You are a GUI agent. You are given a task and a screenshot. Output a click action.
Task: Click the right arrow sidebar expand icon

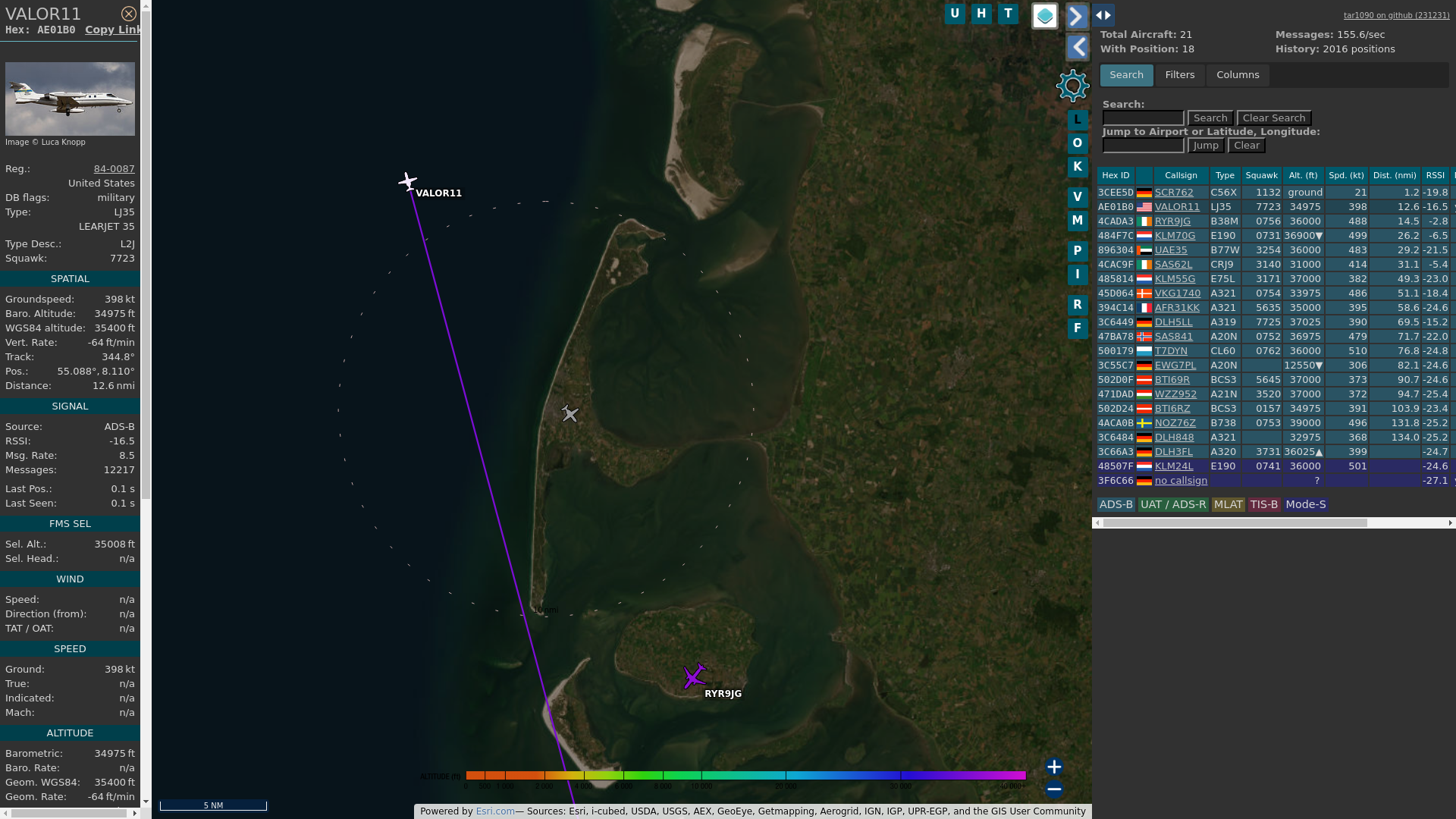tap(1077, 16)
